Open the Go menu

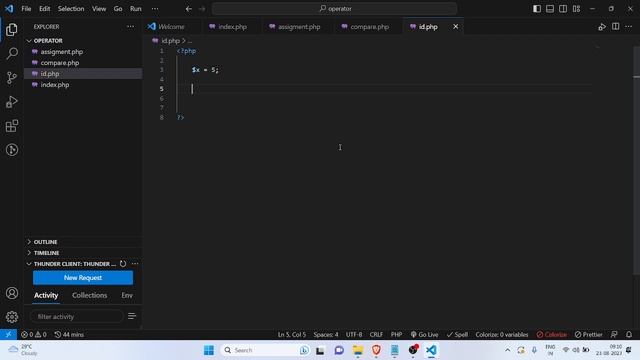(x=118, y=9)
